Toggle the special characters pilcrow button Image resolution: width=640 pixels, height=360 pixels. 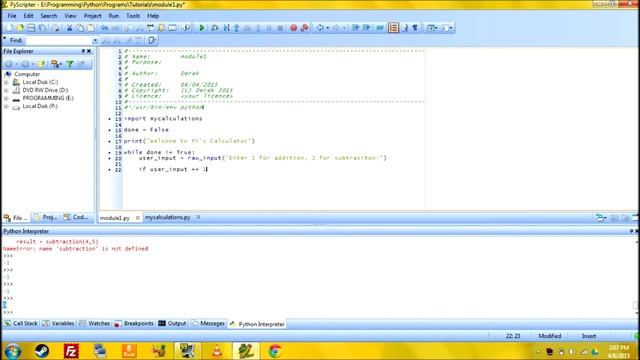(x=415, y=28)
